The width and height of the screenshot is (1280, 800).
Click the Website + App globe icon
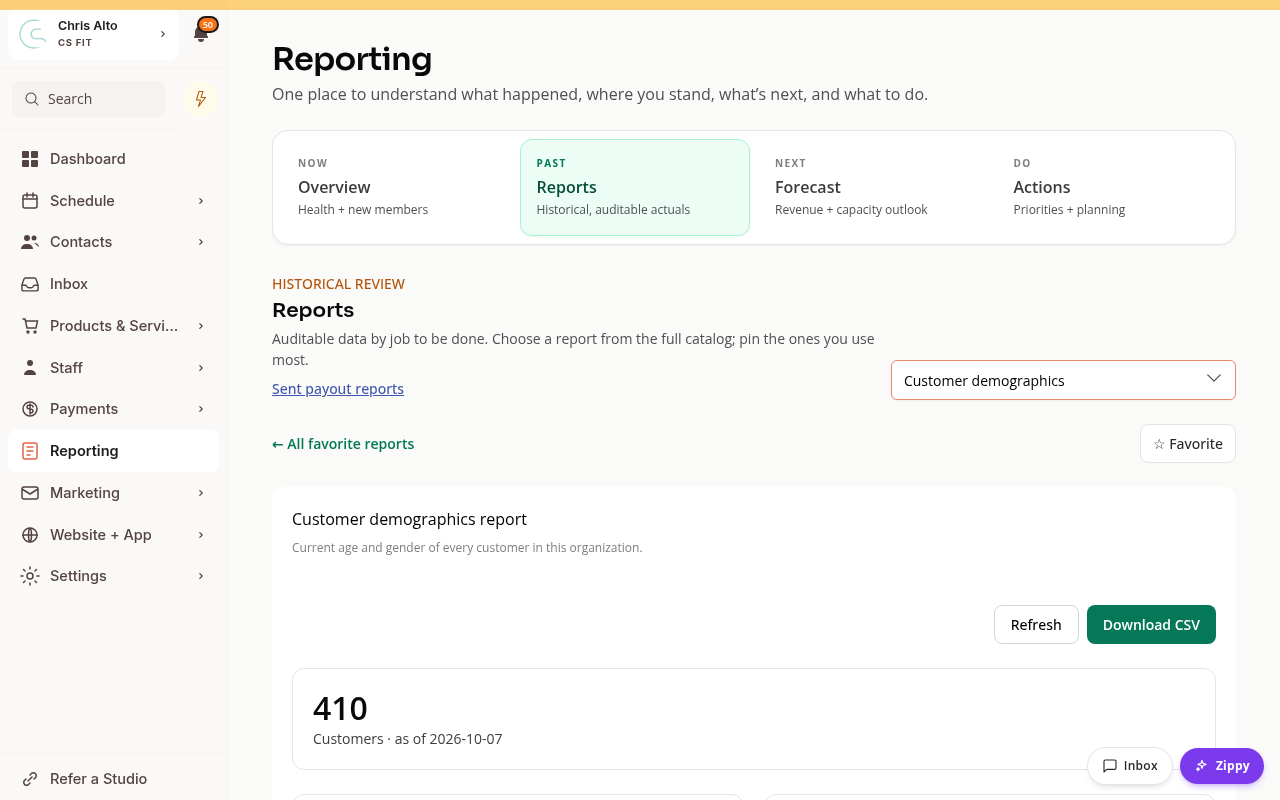(x=30, y=535)
